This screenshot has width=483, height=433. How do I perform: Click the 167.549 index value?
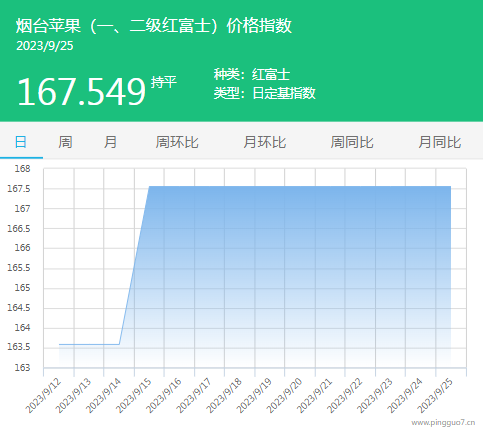(81, 91)
